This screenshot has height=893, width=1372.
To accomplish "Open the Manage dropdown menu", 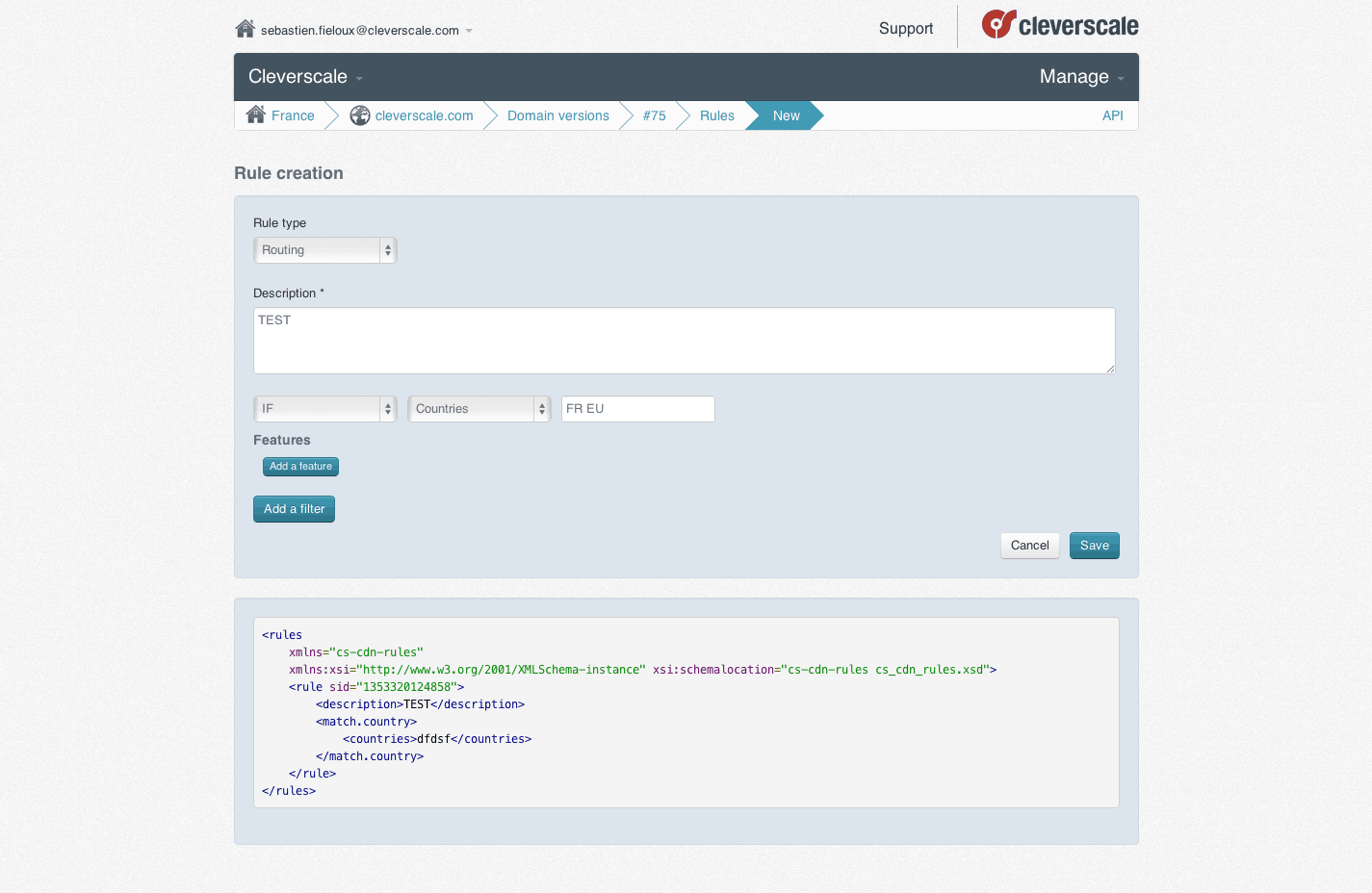I will pyautogui.click(x=1081, y=77).
